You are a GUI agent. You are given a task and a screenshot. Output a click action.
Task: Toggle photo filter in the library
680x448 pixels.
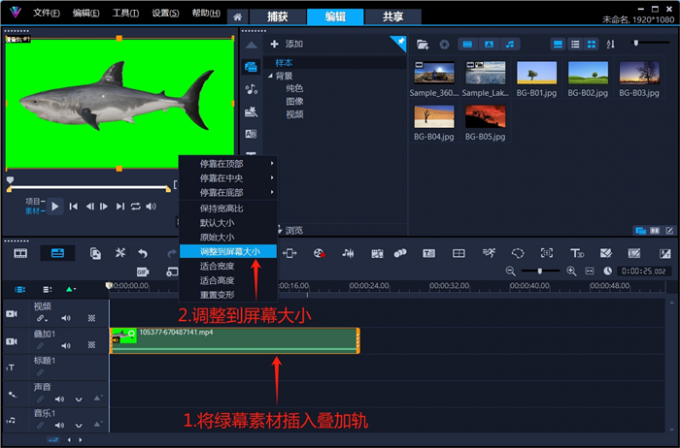click(x=489, y=44)
